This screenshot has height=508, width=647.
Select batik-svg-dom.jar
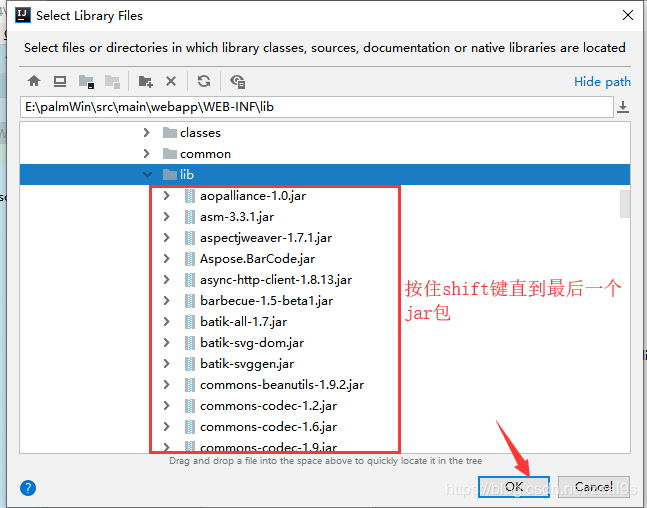point(252,343)
